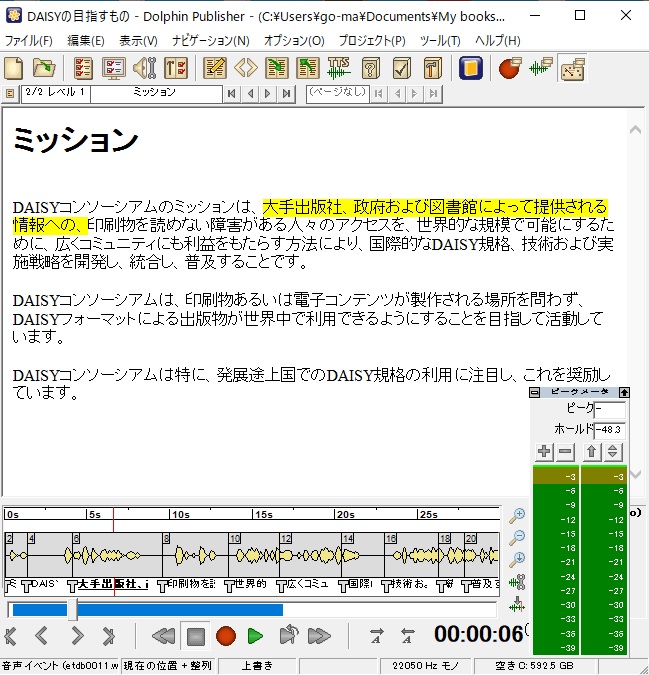Go to next heading arrow
Image resolution: width=649 pixels, height=675 pixels.
[268, 93]
